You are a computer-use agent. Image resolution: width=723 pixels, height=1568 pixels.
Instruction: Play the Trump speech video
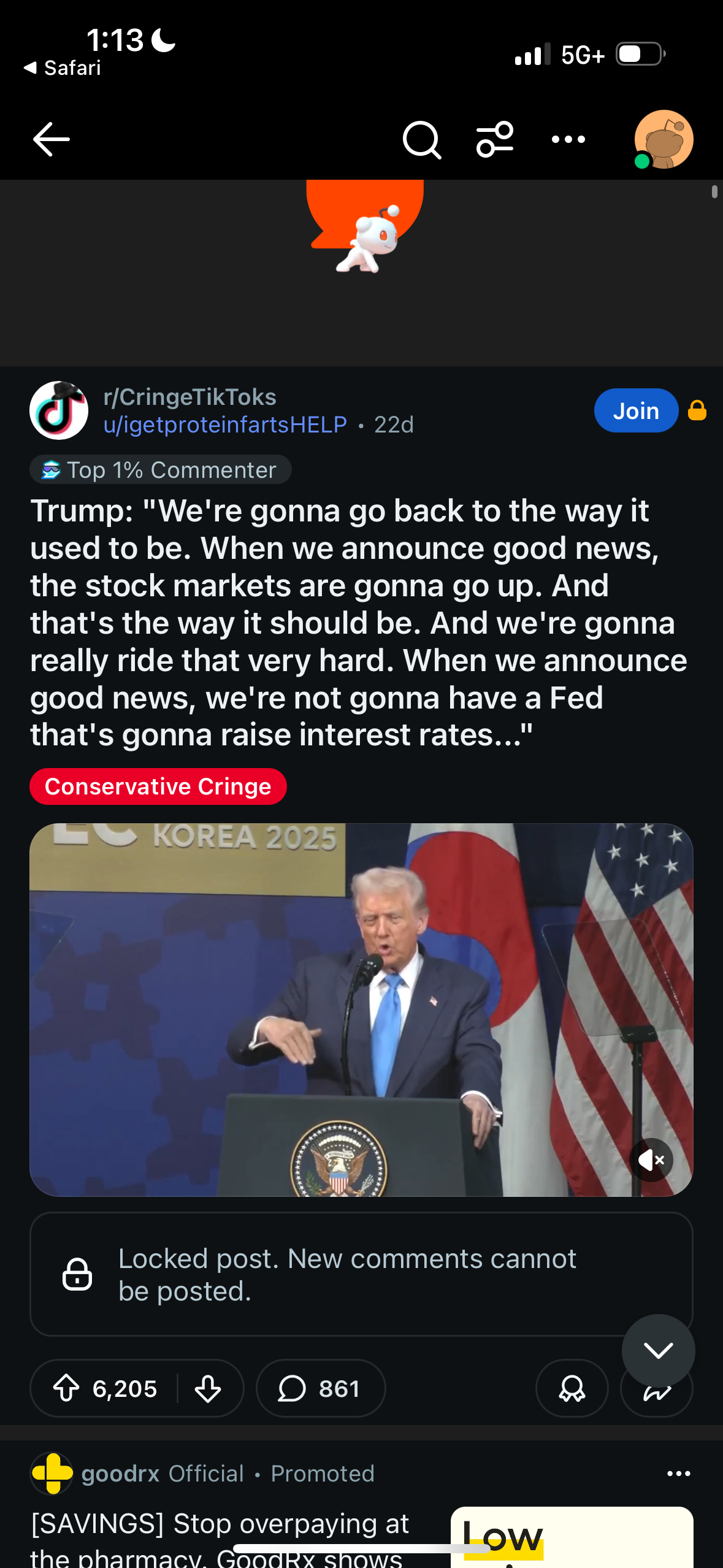(x=361, y=1009)
